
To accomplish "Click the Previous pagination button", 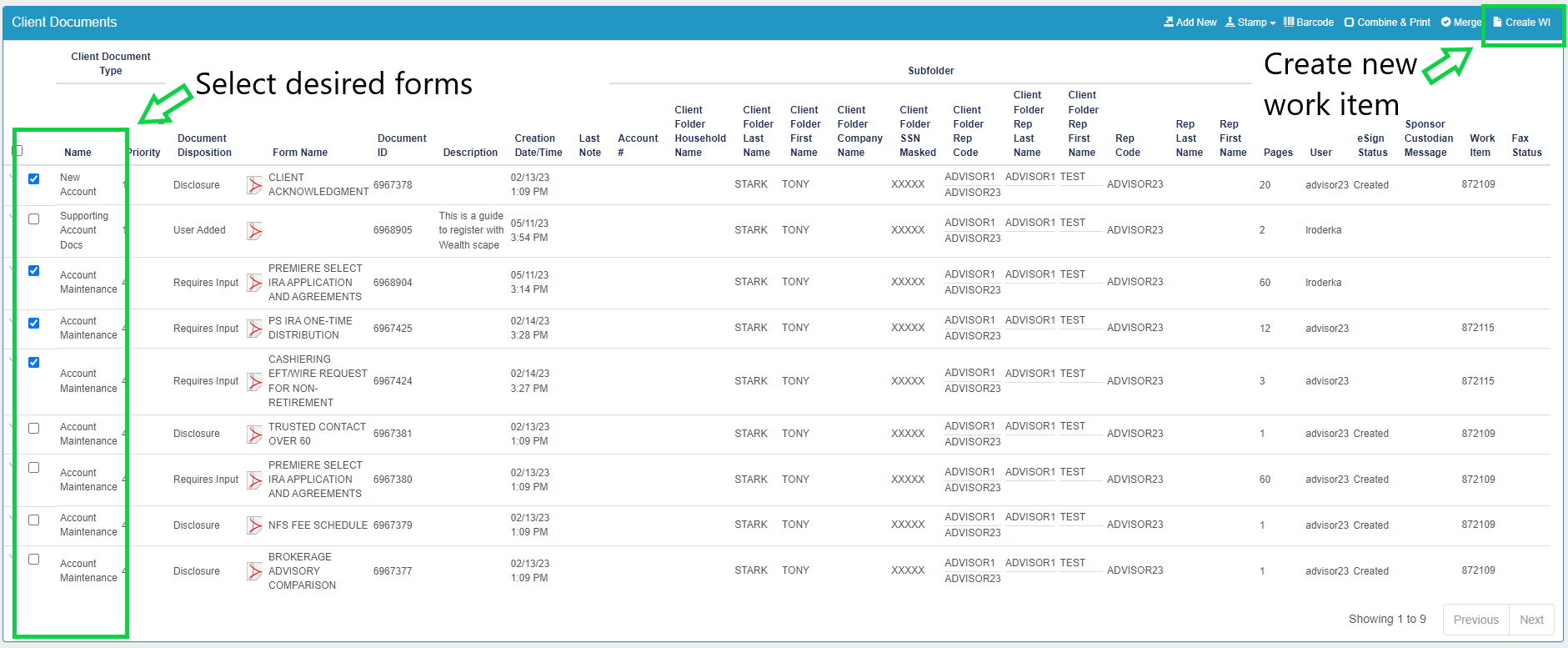I will click(x=1475, y=620).
